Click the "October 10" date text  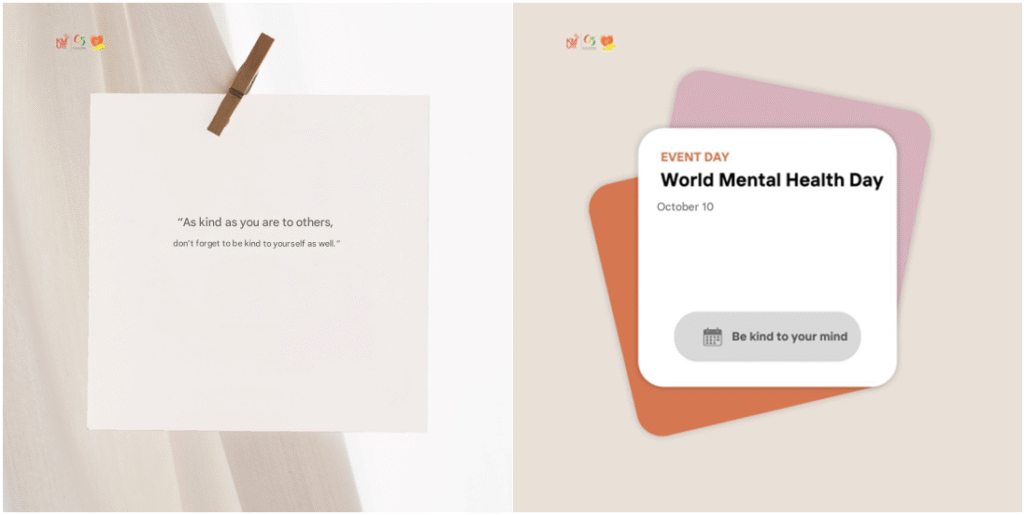click(x=685, y=207)
